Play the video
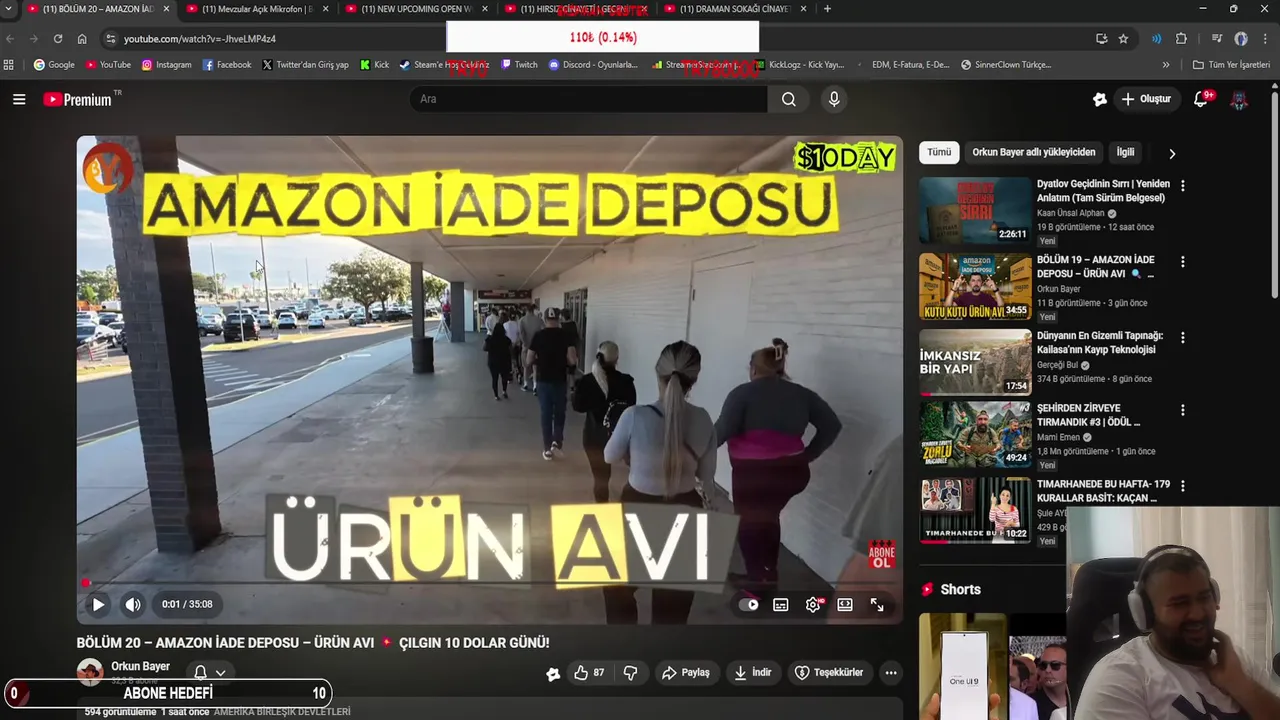Image resolution: width=1280 pixels, height=720 pixels. 98,604
